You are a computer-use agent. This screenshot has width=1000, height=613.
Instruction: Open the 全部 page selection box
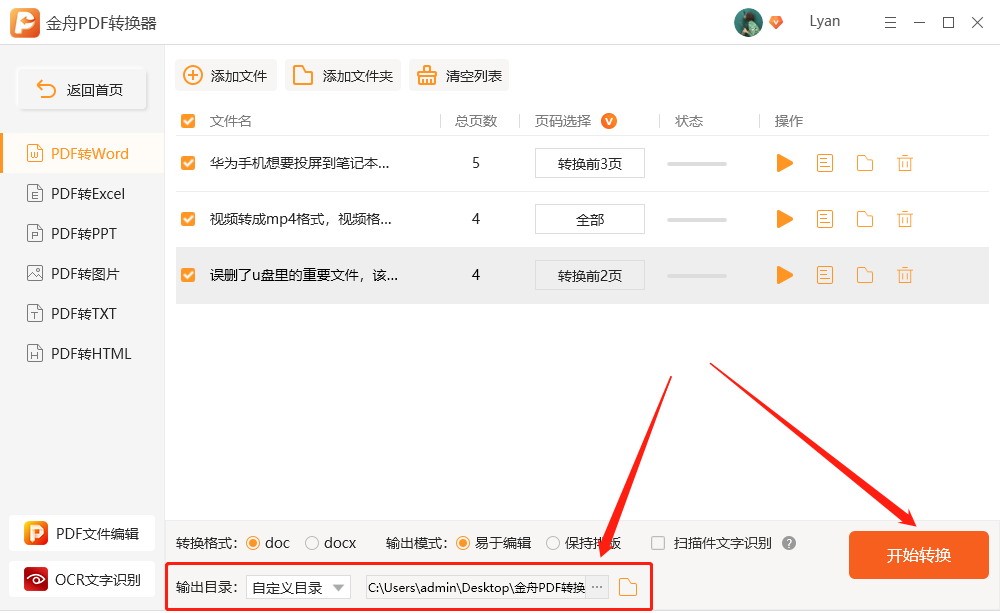tap(589, 219)
